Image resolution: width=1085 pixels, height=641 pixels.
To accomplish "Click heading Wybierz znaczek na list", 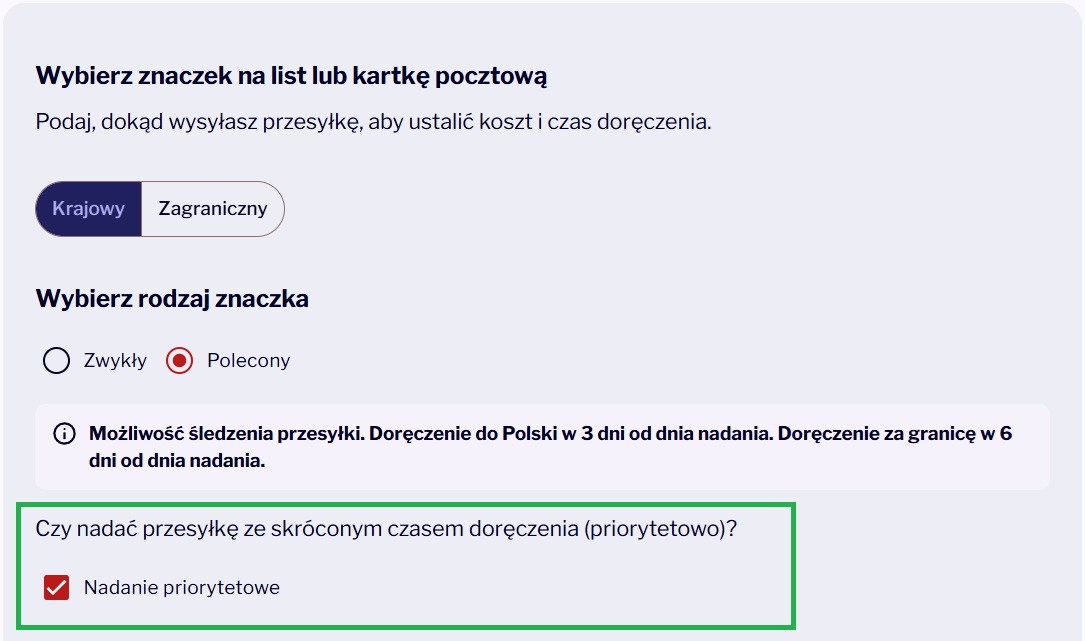I will [291, 76].
